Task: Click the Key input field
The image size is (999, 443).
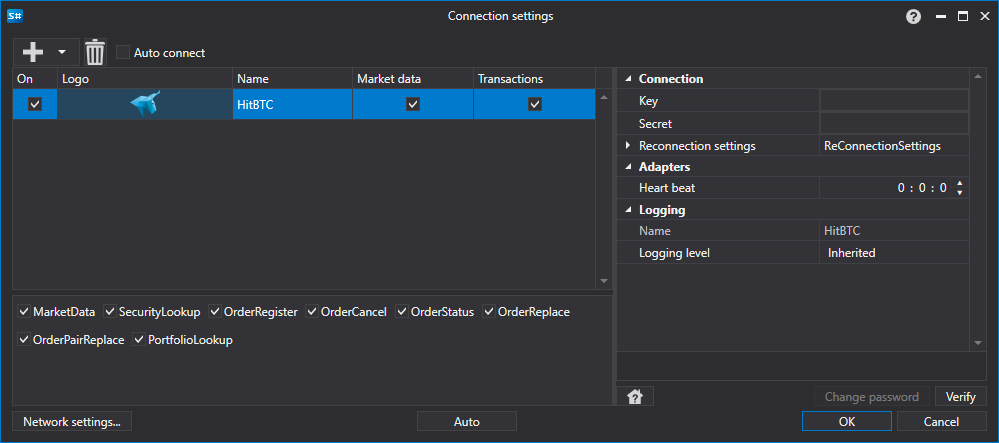Action: click(x=894, y=101)
